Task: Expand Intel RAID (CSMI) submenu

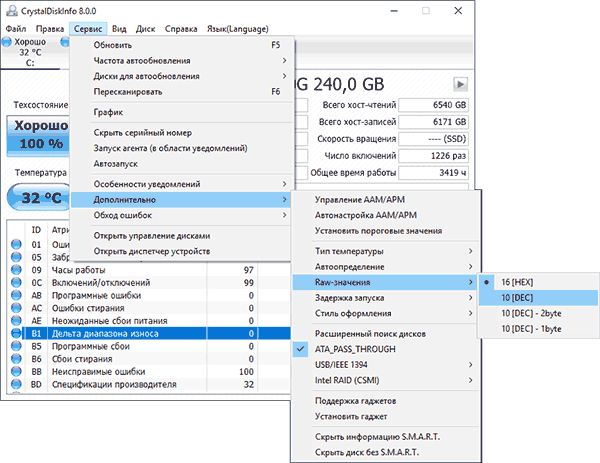Action: coord(385,380)
